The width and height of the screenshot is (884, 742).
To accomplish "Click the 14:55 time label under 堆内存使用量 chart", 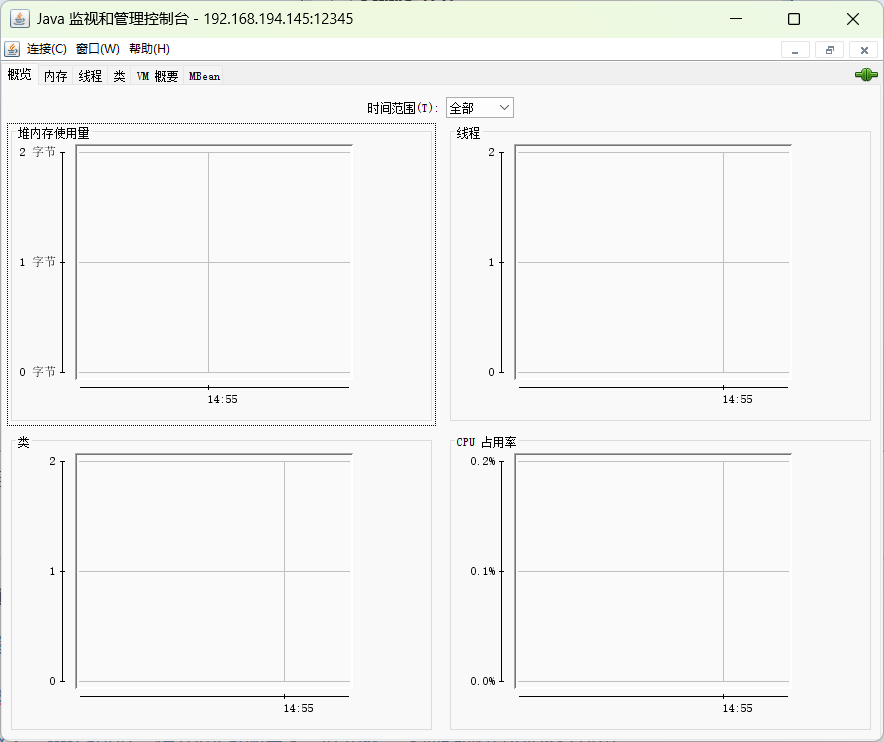I will tap(222, 399).
